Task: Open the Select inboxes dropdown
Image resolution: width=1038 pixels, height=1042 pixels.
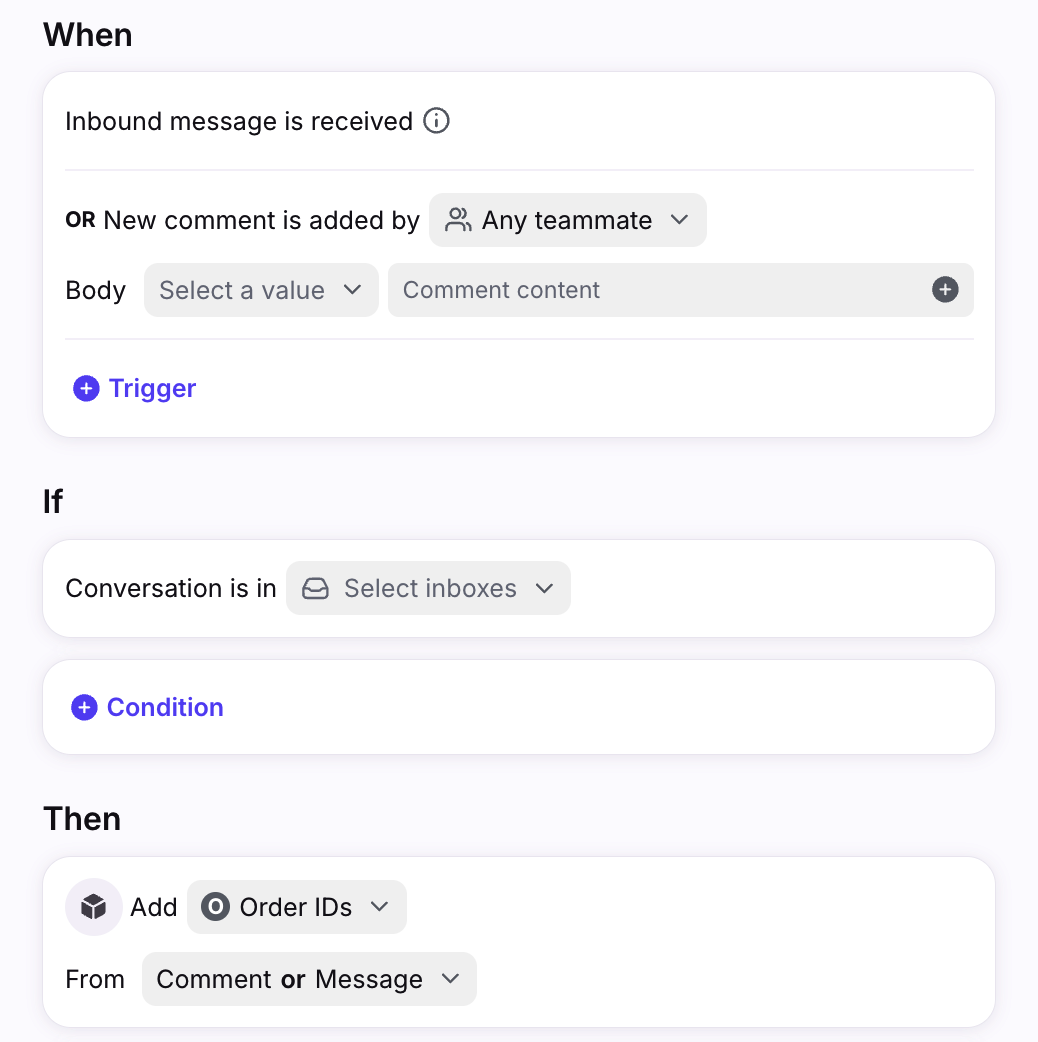Action: click(x=428, y=588)
